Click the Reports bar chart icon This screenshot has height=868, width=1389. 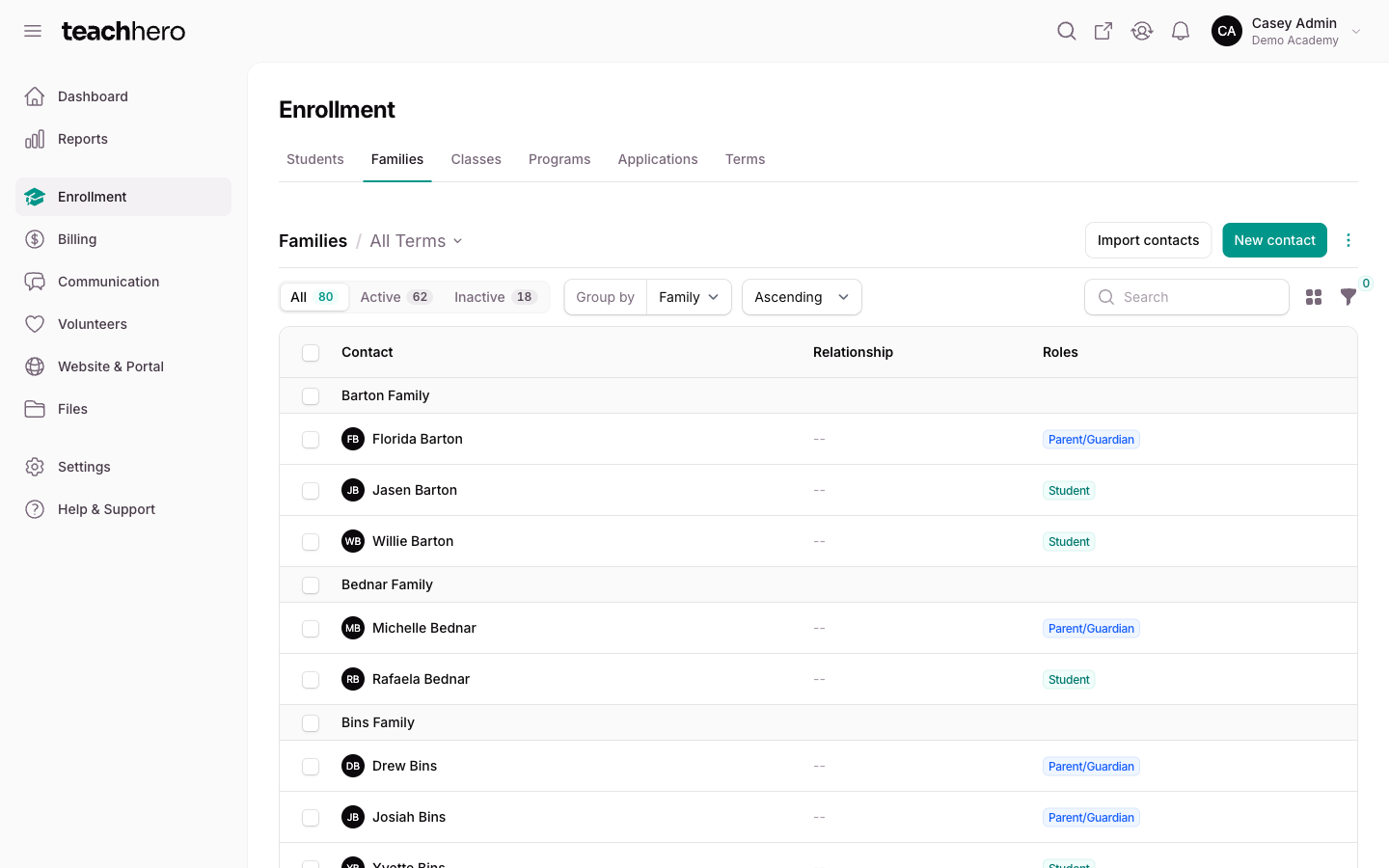(x=35, y=139)
